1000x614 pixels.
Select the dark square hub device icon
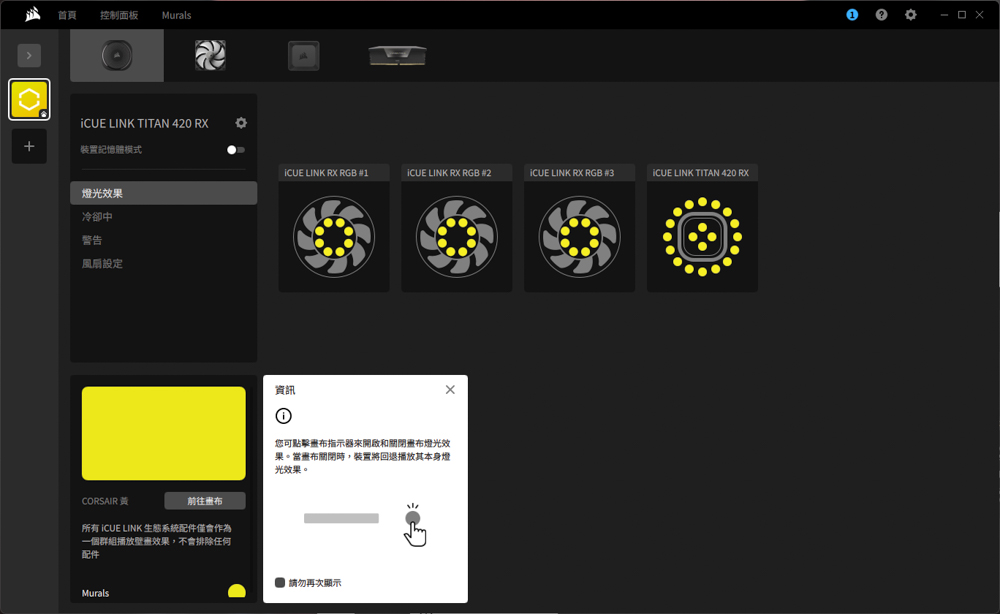(304, 55)
